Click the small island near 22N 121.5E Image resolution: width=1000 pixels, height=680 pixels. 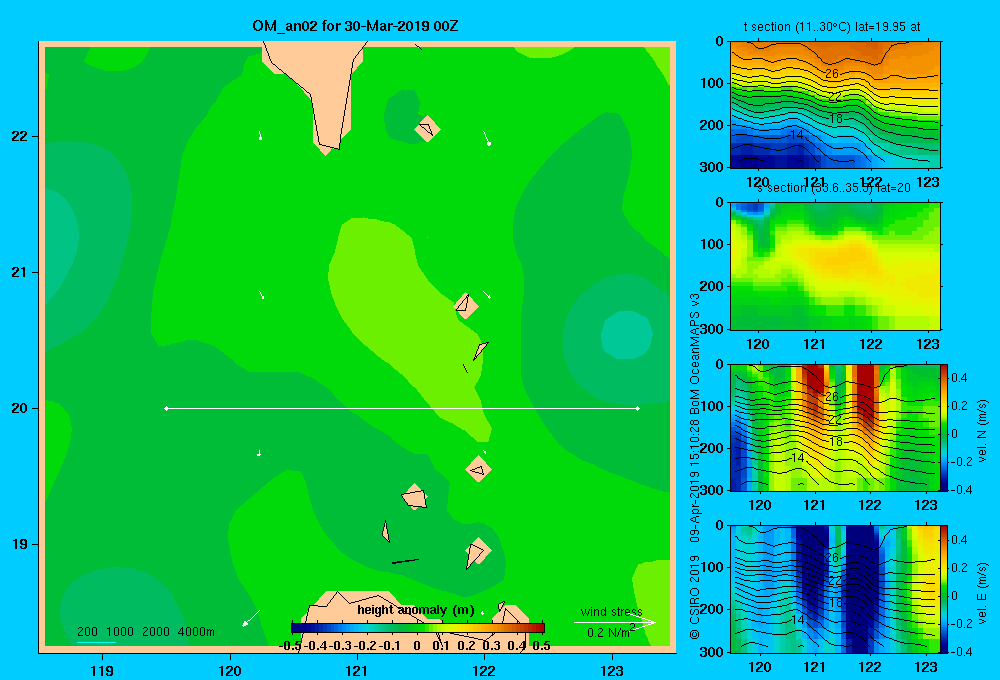tap(427, 129)
